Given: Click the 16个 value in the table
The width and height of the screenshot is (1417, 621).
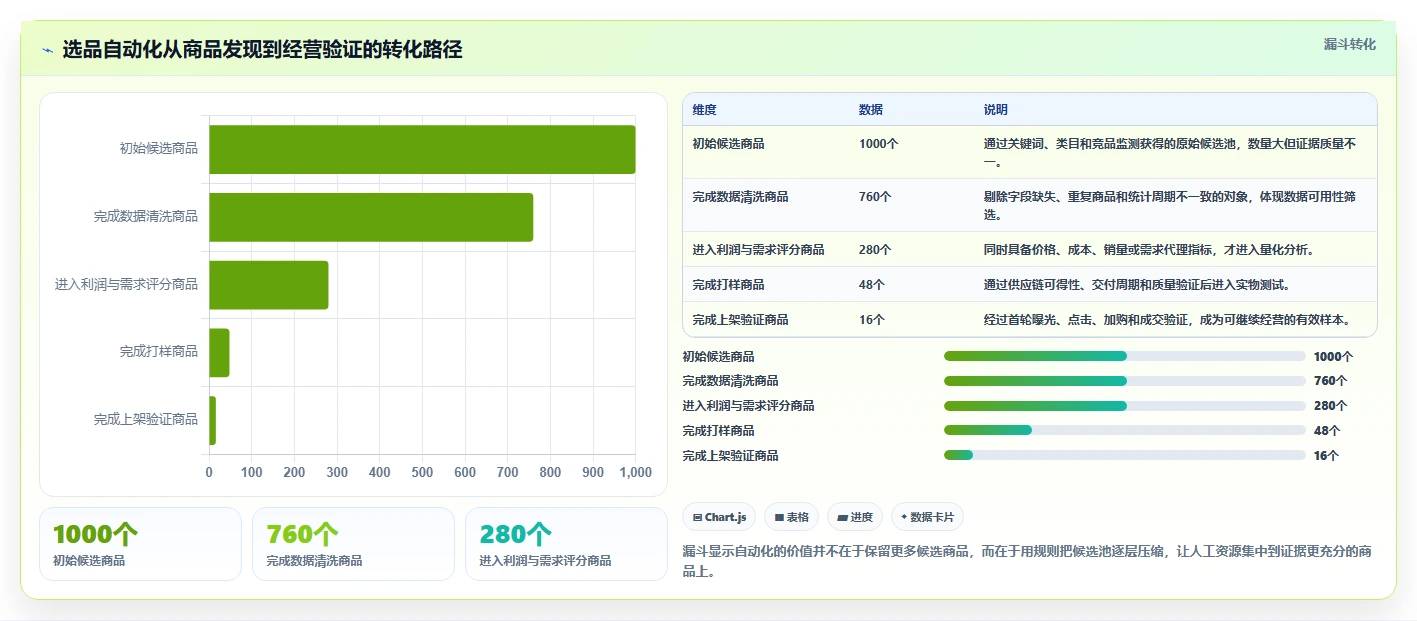Looking at the screenshot, I should pos(871,320).
